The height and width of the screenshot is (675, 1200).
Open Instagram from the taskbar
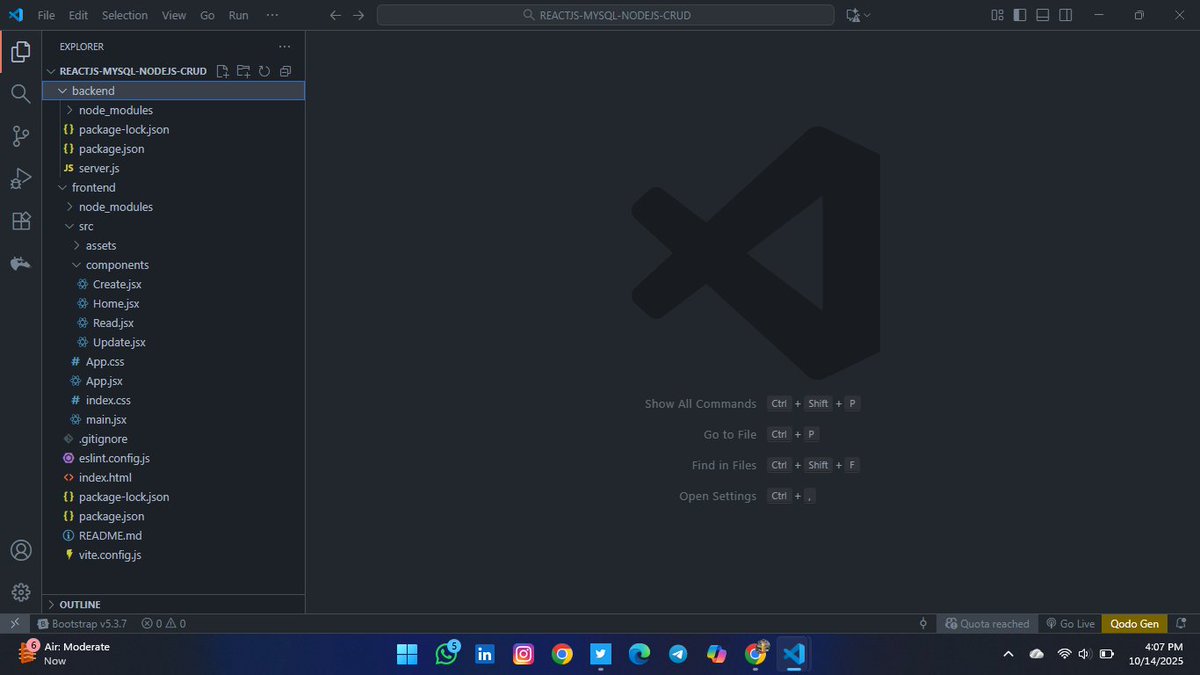(x=523, y=654)
